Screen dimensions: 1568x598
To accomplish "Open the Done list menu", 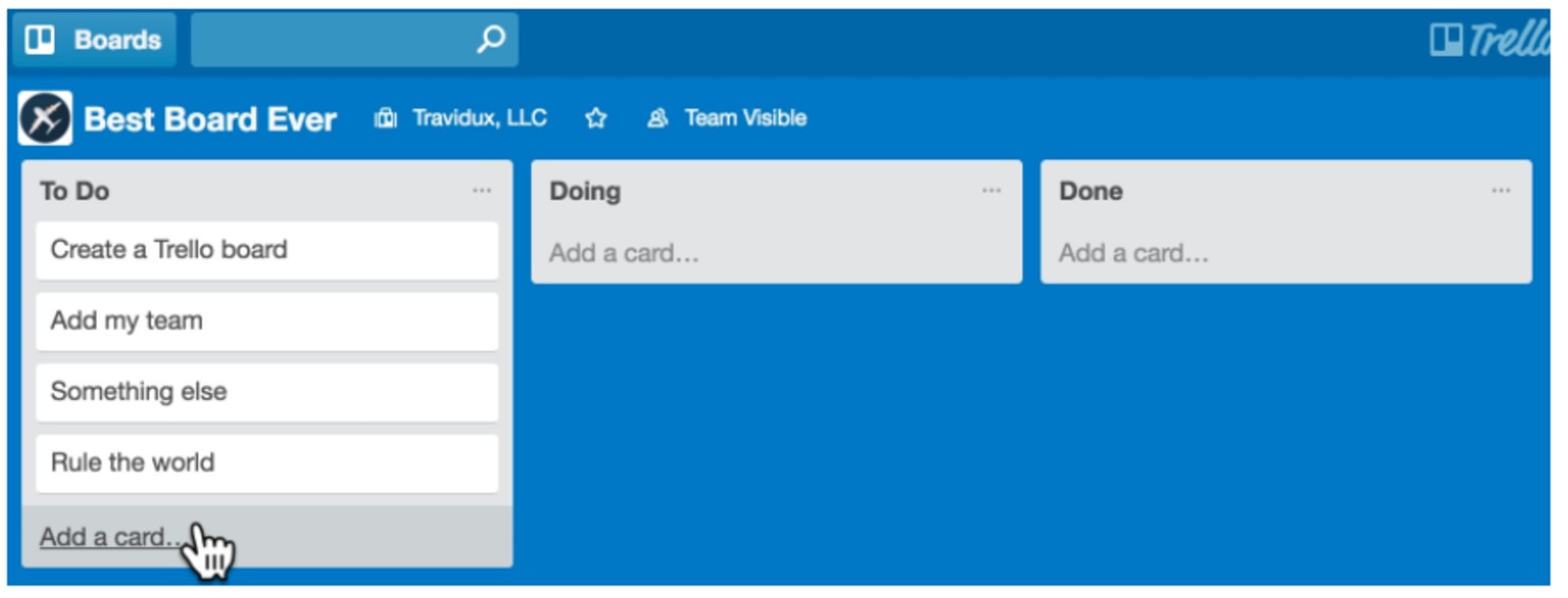I will tap(1499, 190).
